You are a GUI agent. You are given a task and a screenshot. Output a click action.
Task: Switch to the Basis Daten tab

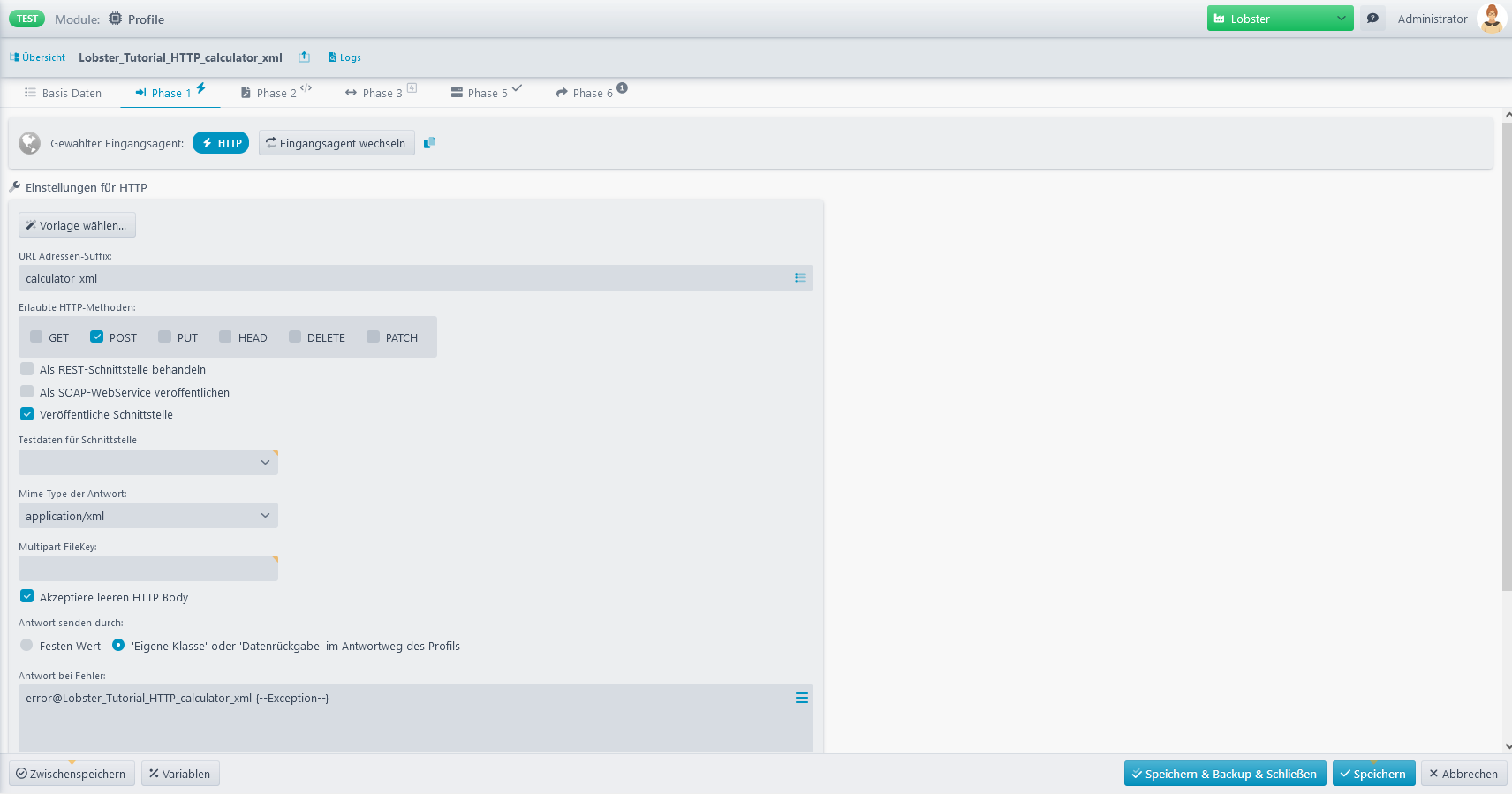[63, 93]
